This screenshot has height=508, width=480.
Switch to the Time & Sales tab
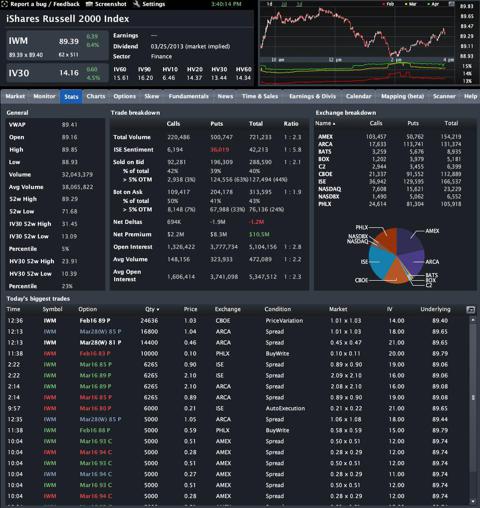(260, 96)
